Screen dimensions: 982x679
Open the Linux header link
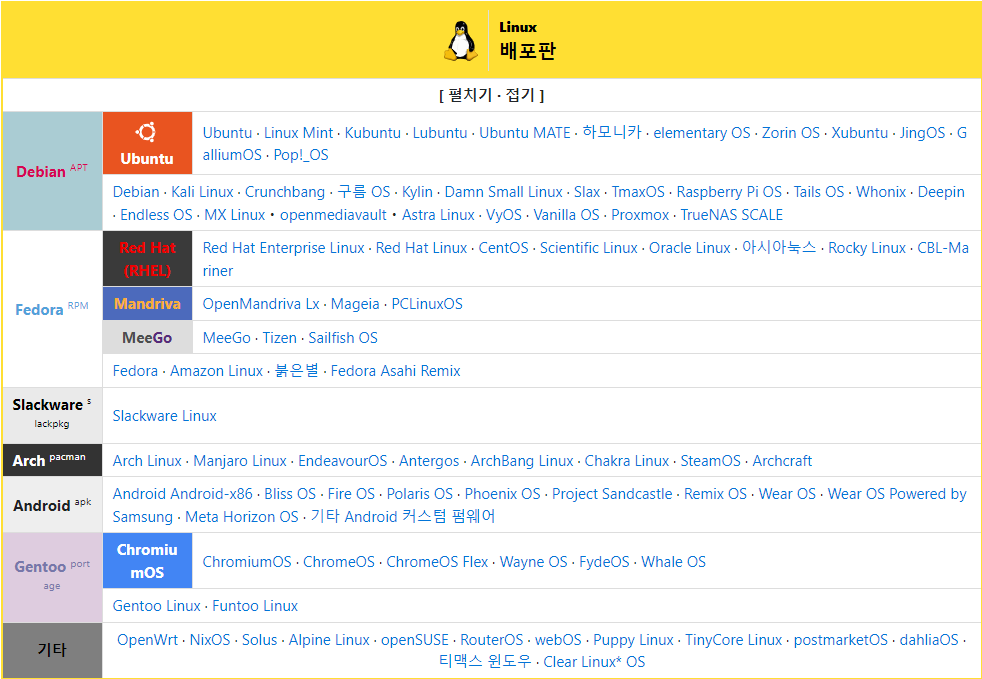tap(518, 27)
